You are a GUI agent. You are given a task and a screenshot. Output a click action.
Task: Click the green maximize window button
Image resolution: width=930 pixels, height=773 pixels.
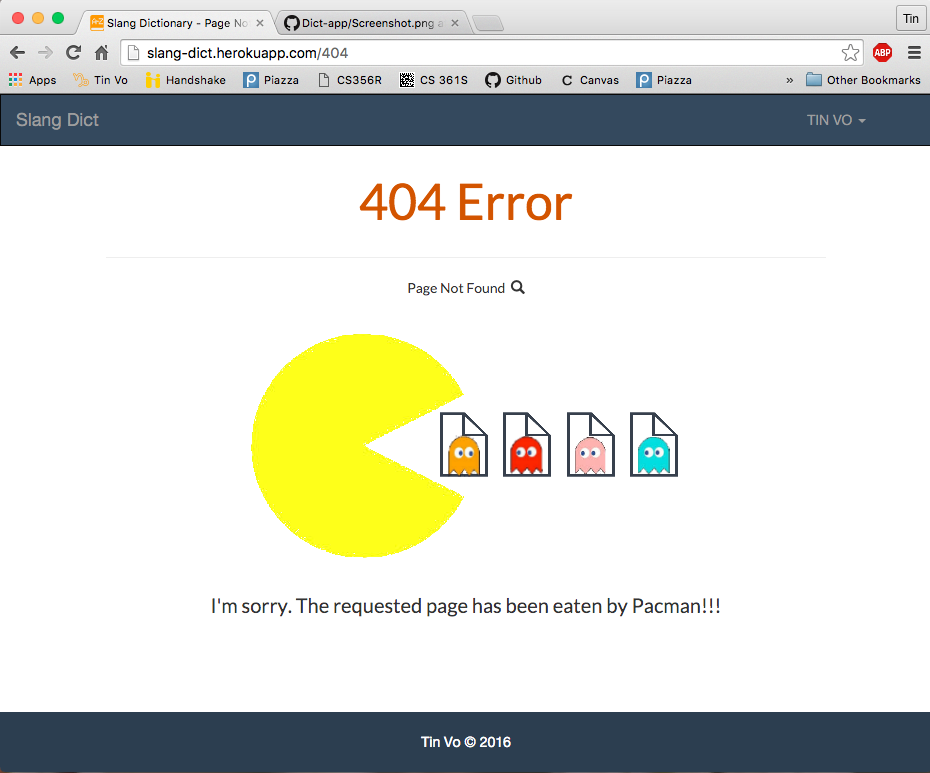coord(58,18)
